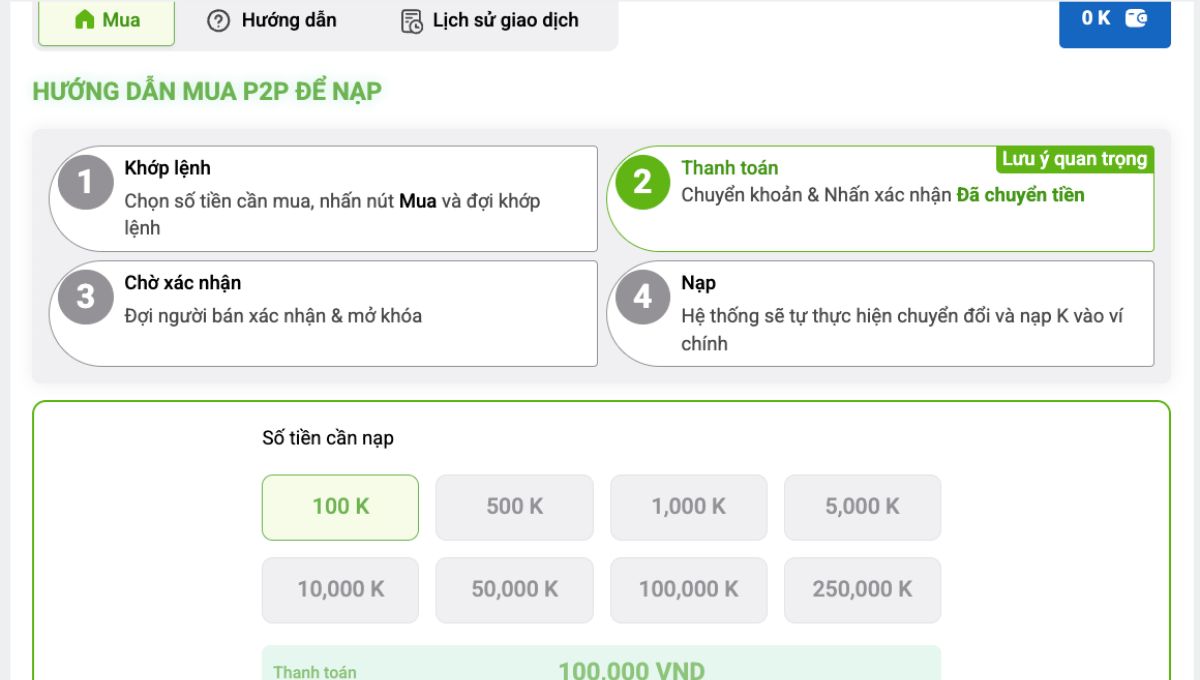Click the home icon on Mua tab
The width and height of the screenshot is (1200, 680).
[x=85, y=20]
